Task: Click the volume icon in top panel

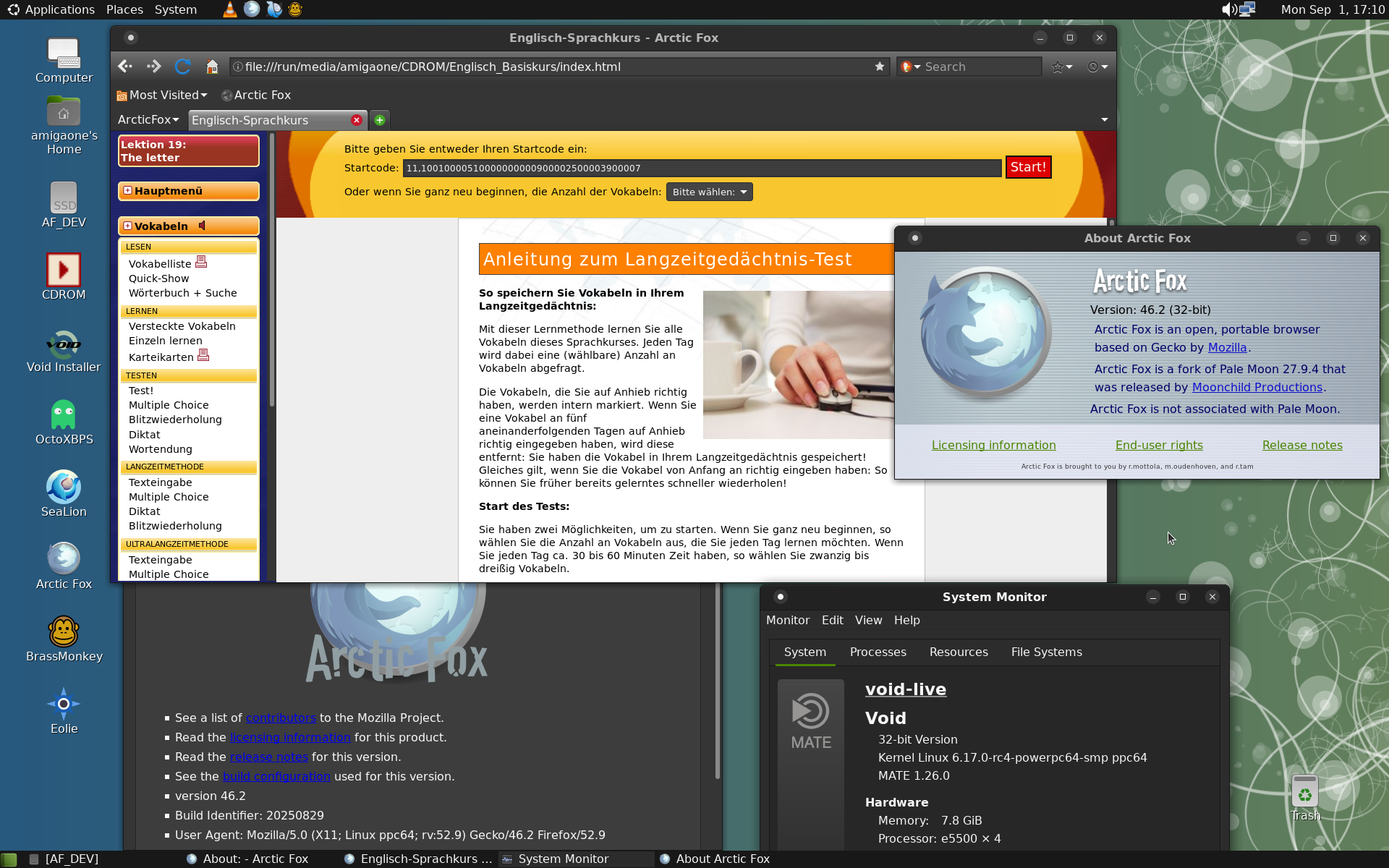Action: [x=1228, y=9]
